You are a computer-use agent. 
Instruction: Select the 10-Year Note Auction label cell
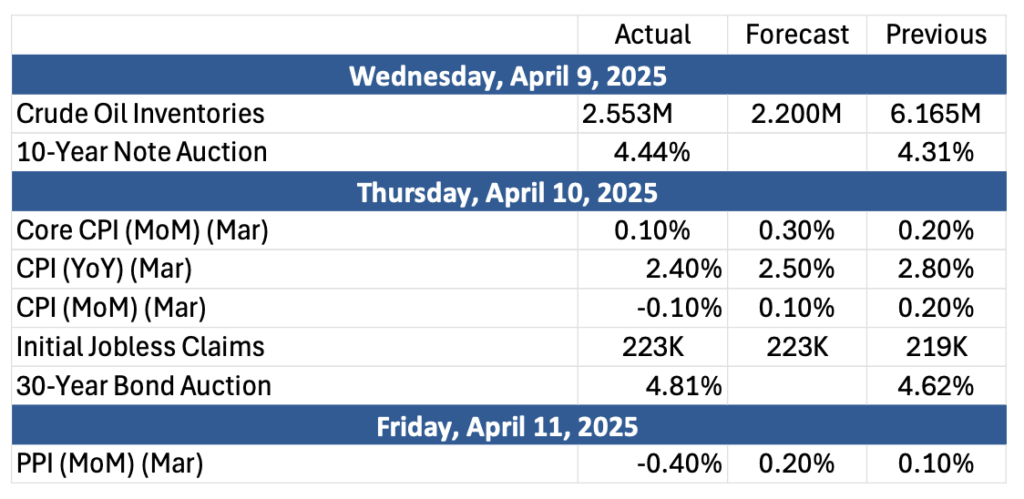295,152
